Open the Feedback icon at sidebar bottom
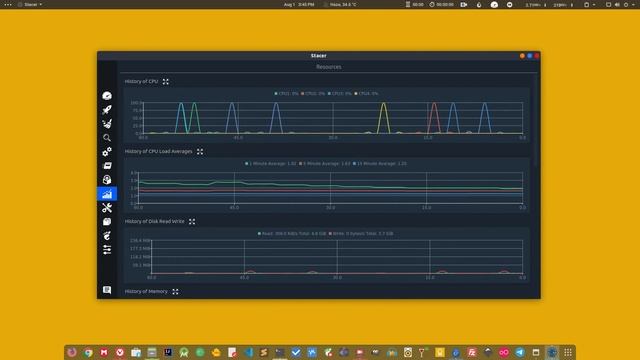 tap(107, 290)
